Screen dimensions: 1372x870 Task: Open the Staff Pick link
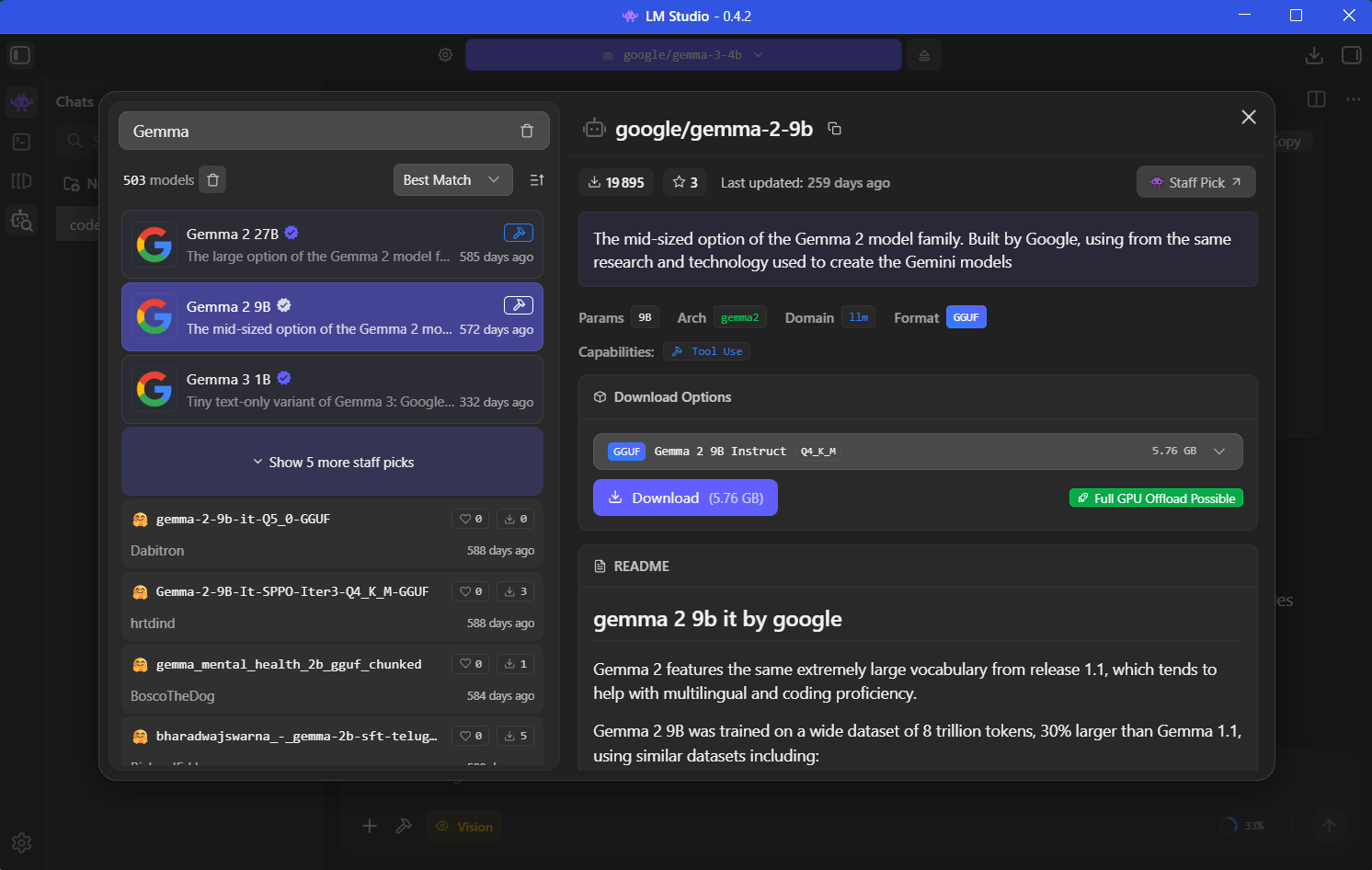tap(1195, 181)
